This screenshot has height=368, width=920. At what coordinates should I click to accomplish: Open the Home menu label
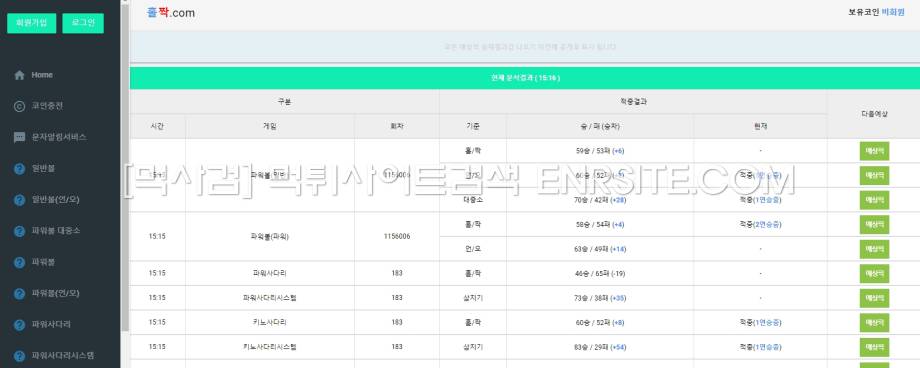tap(42, 75)
